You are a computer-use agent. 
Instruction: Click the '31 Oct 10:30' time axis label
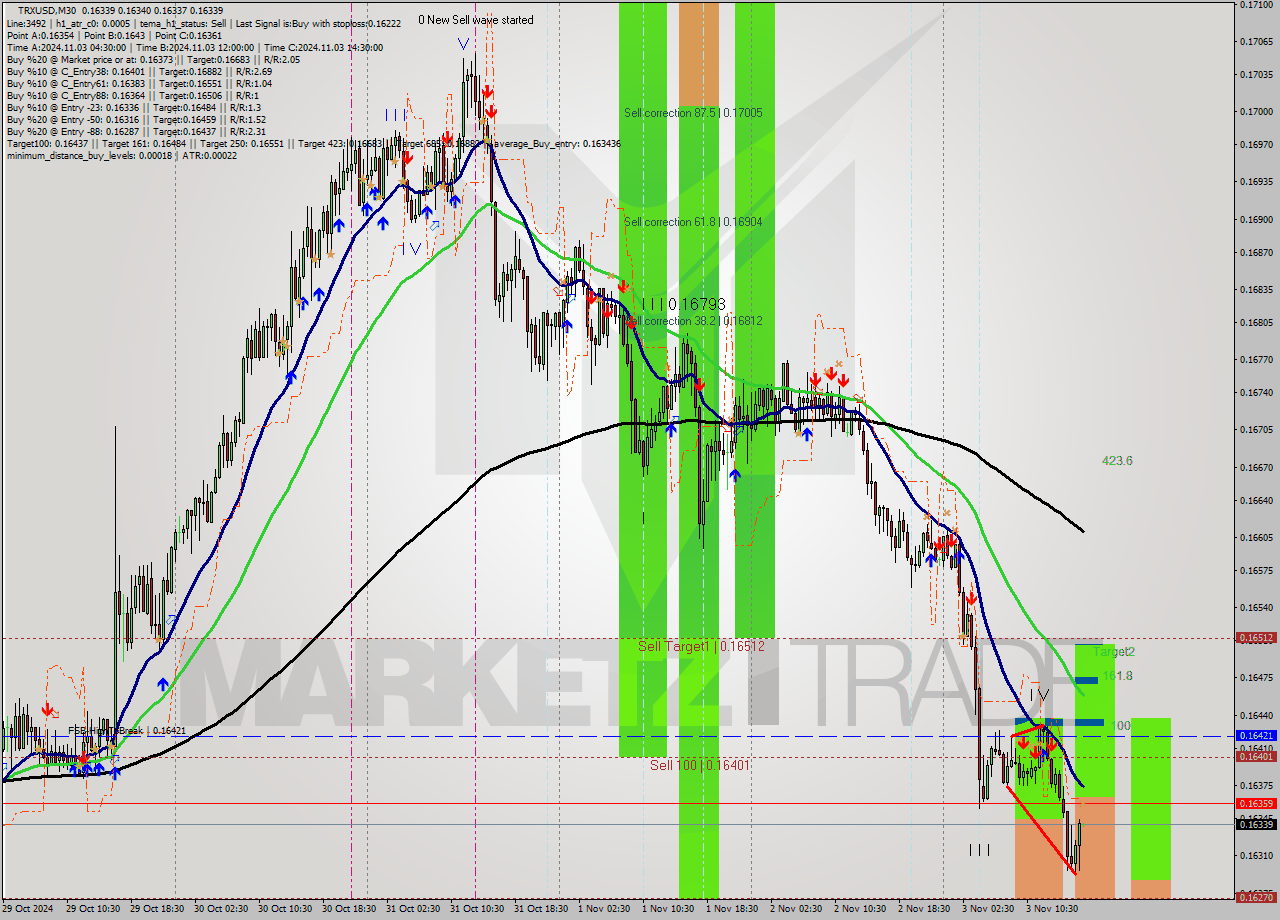[477, 909]
